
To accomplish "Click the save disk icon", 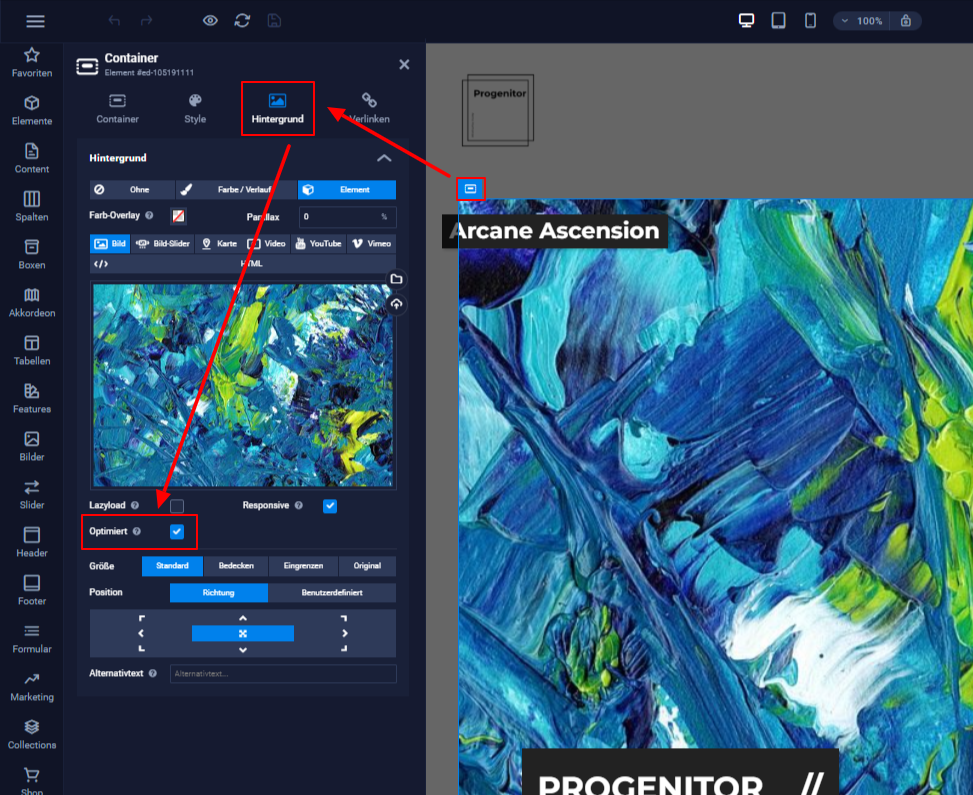I will (274, 21).
